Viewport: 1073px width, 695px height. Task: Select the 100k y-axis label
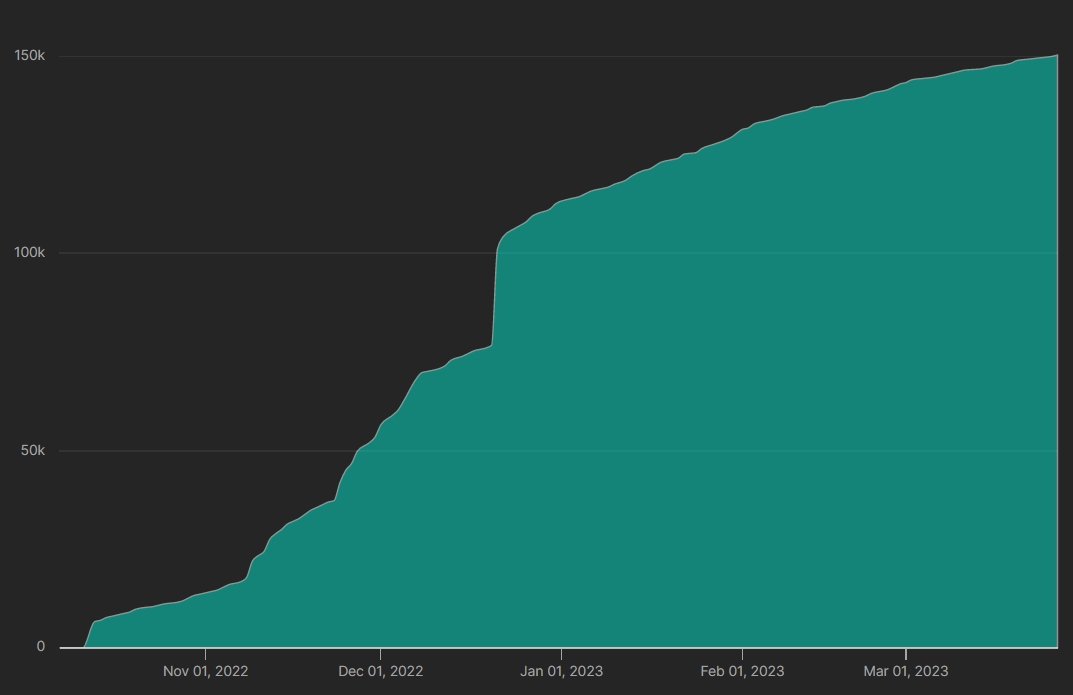[x=28, y=253]
